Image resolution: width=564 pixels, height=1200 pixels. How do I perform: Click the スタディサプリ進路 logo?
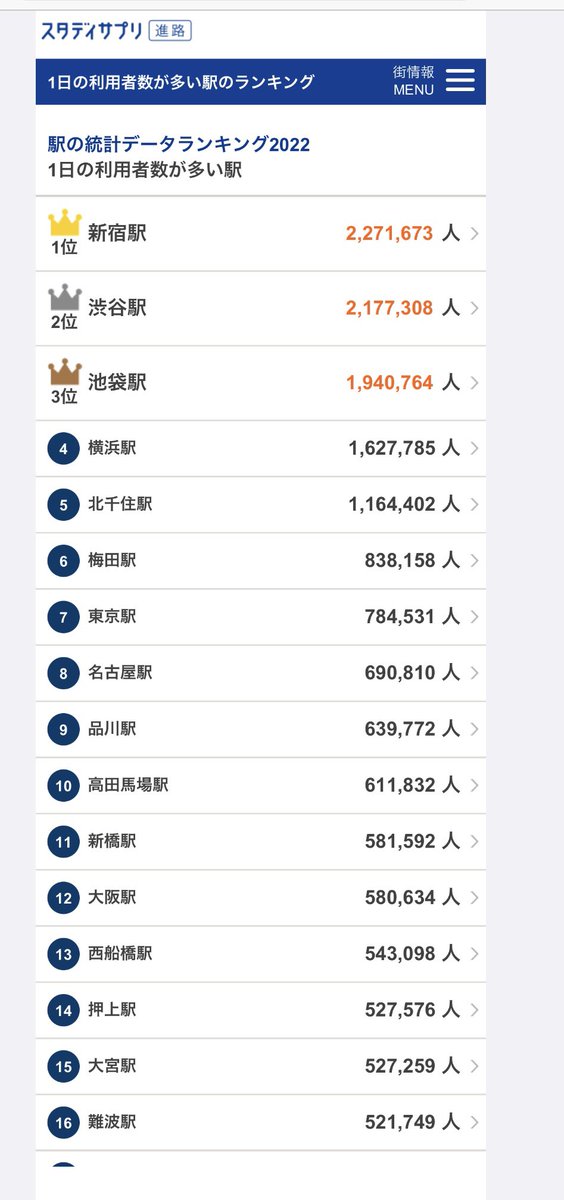pyautogui.click(x=116, y=30)
